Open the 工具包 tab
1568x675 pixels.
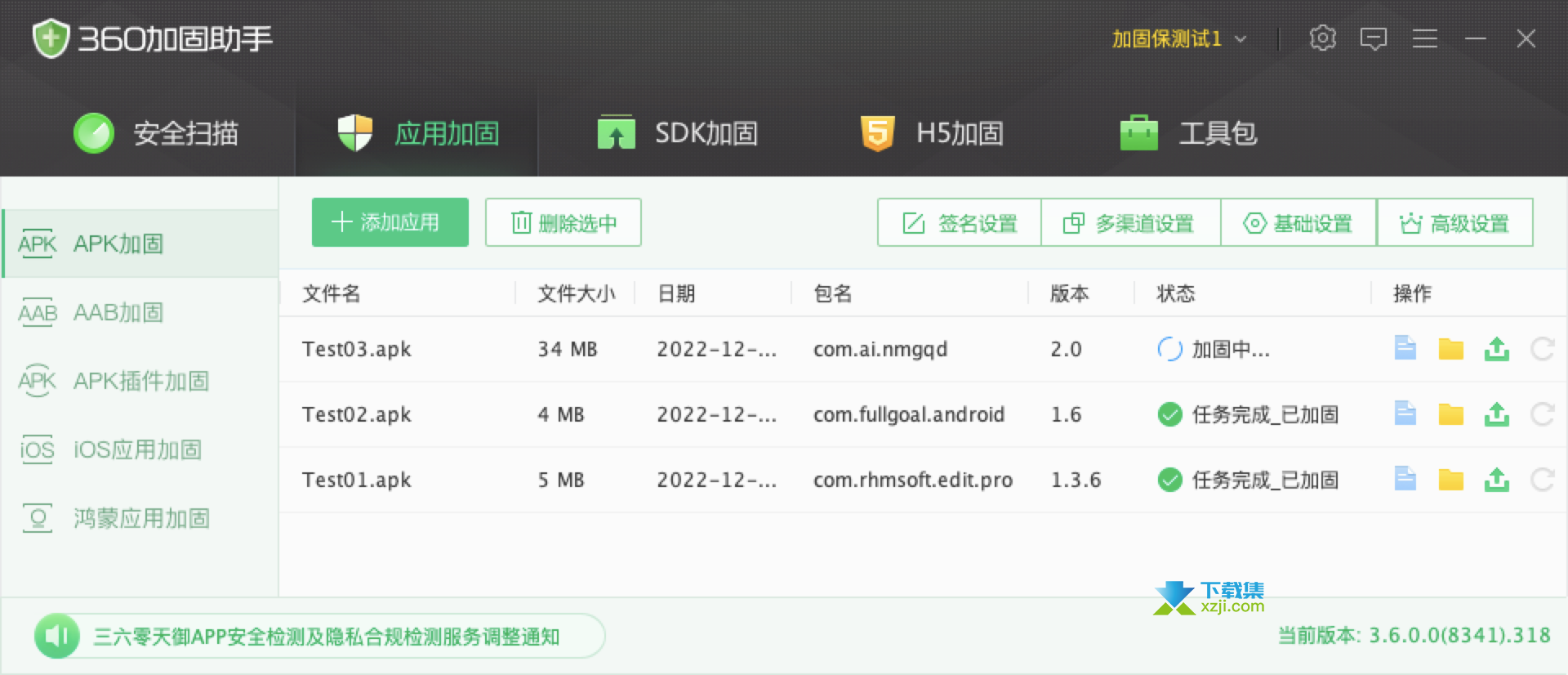pos(1188,133)
